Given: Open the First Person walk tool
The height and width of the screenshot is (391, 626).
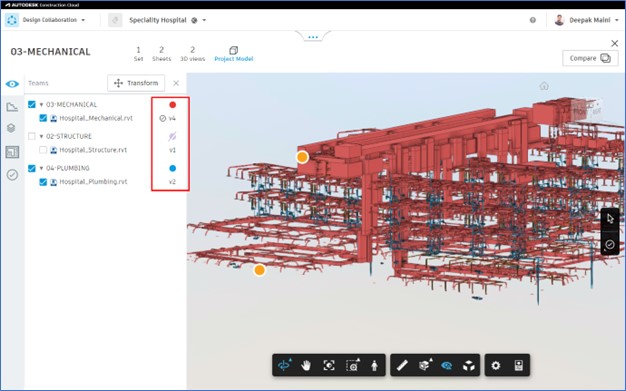Looking at the screenshot, I should 374,365.
